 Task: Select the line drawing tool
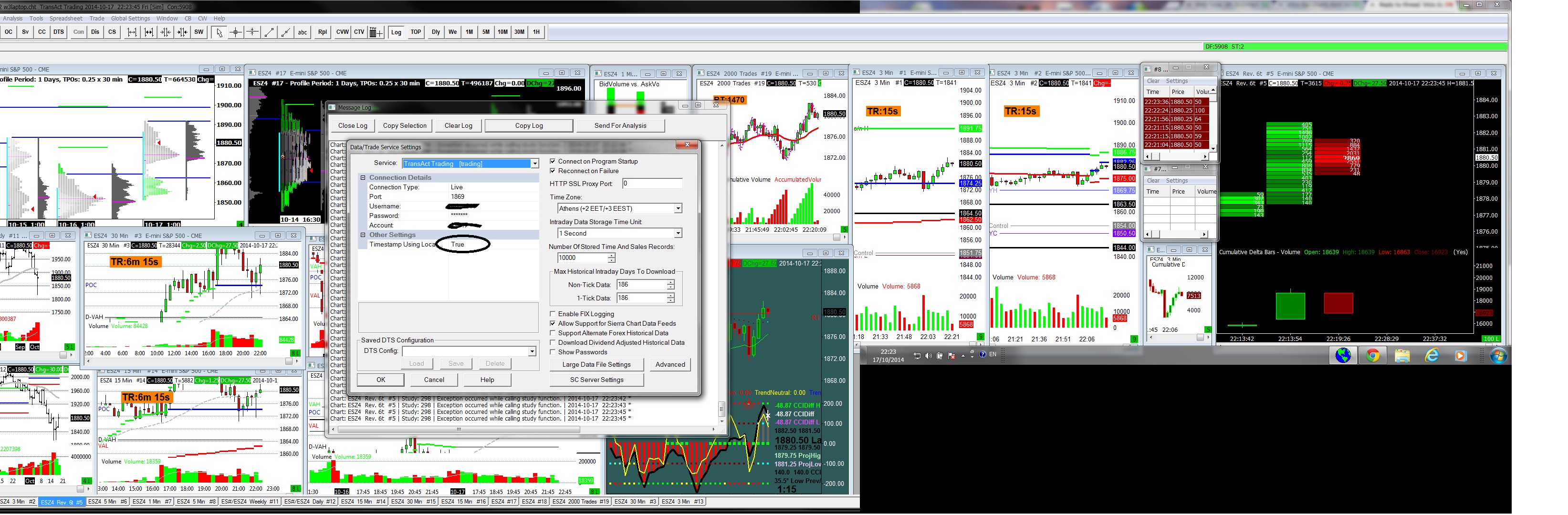pos(269,32)
